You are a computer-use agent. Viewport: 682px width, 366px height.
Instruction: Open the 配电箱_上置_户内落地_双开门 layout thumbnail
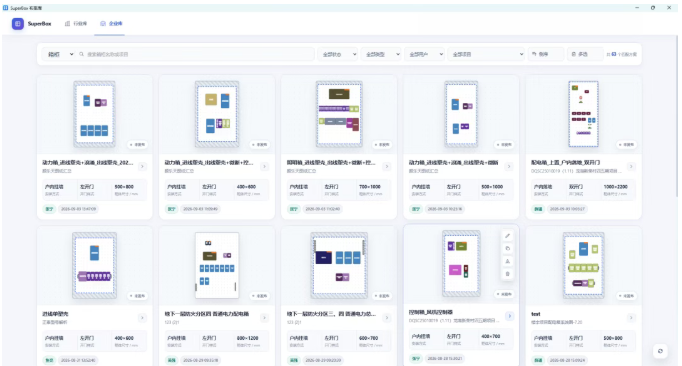coord(584,114)
